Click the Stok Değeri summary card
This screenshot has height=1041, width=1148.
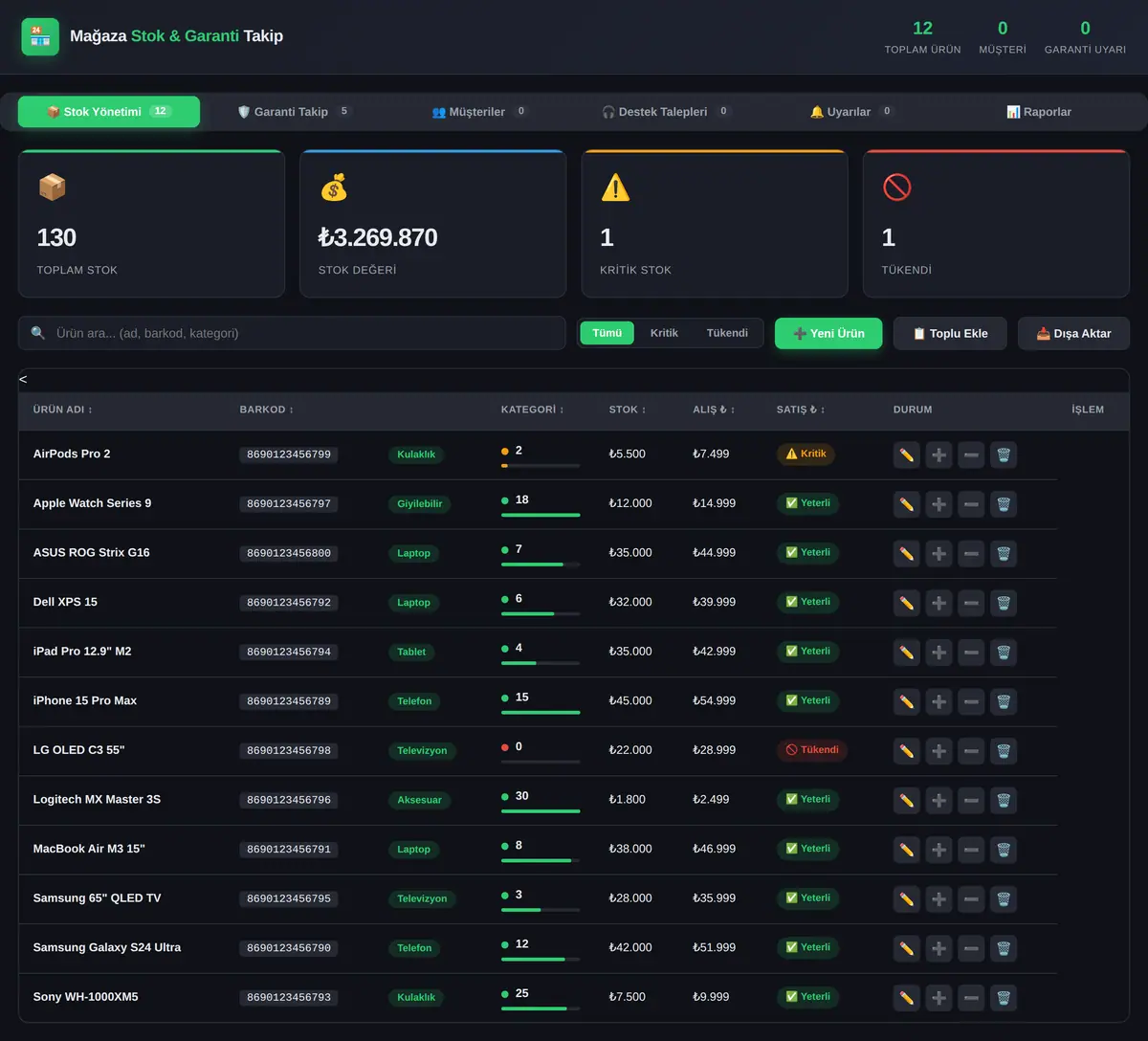432,224
